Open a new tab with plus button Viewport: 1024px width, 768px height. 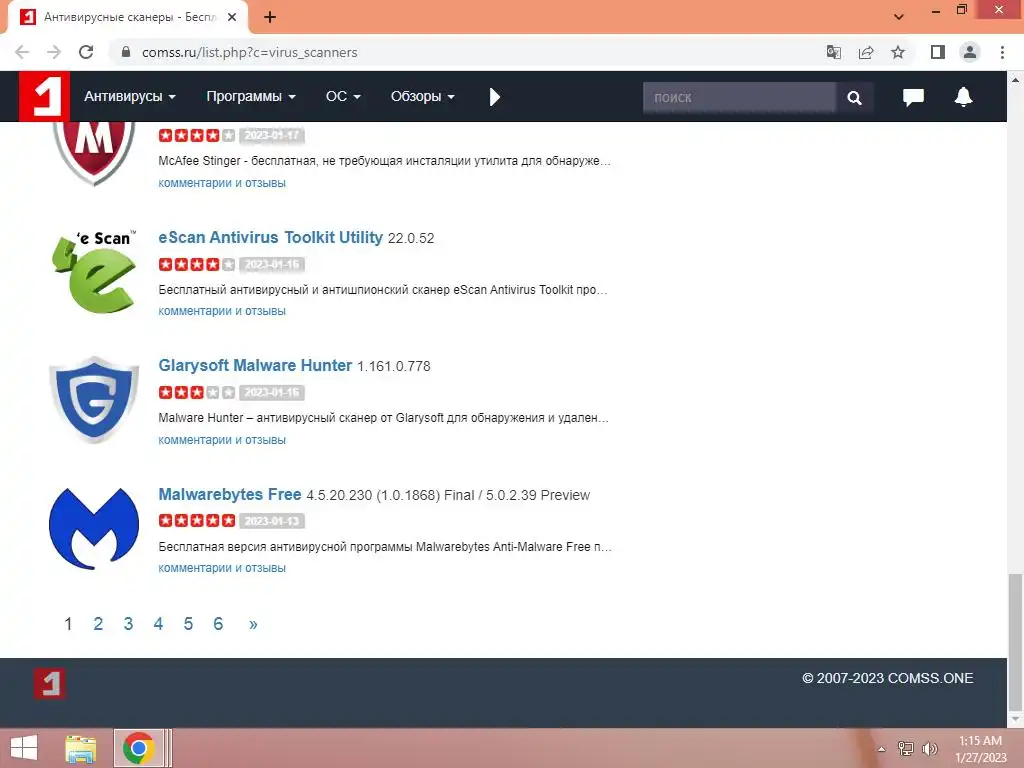[x=270, y=18]
